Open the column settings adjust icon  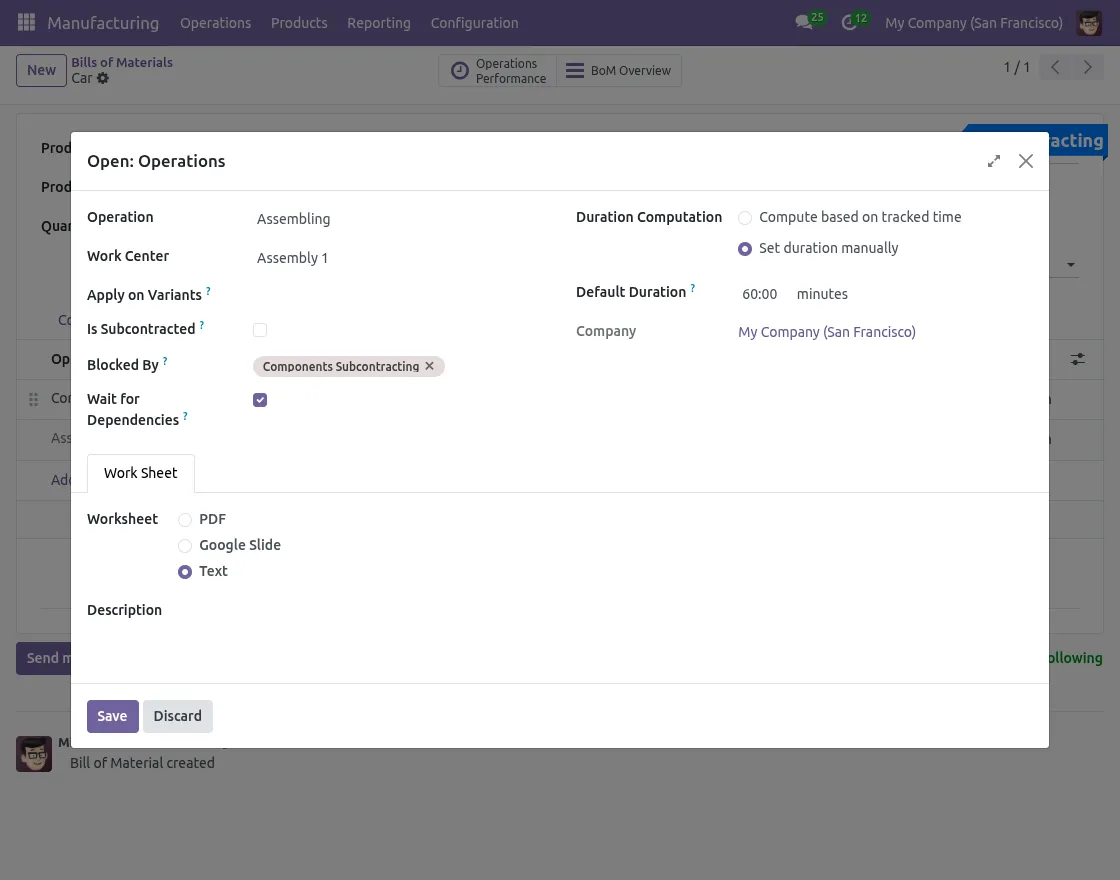pos(1078,359)
